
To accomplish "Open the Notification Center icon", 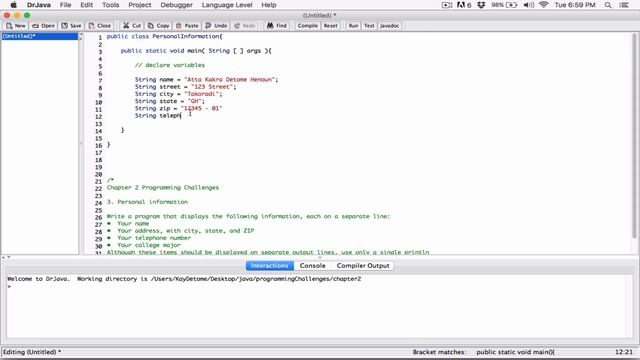I will pyautogui.click(x=624, y=5).
